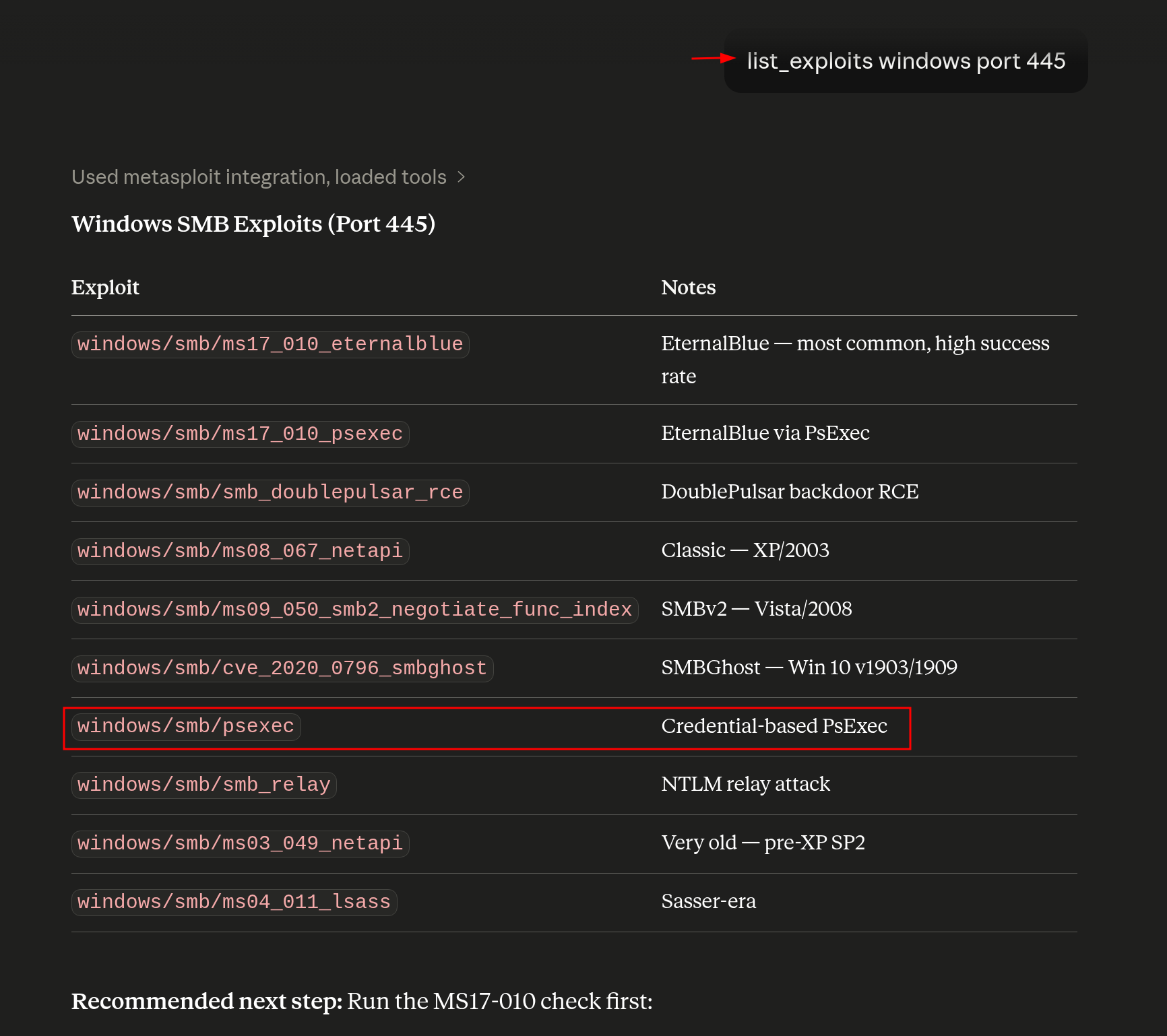Click the 'Windows SMB Exploits (Port 445)' heading

tap(253, 224)
